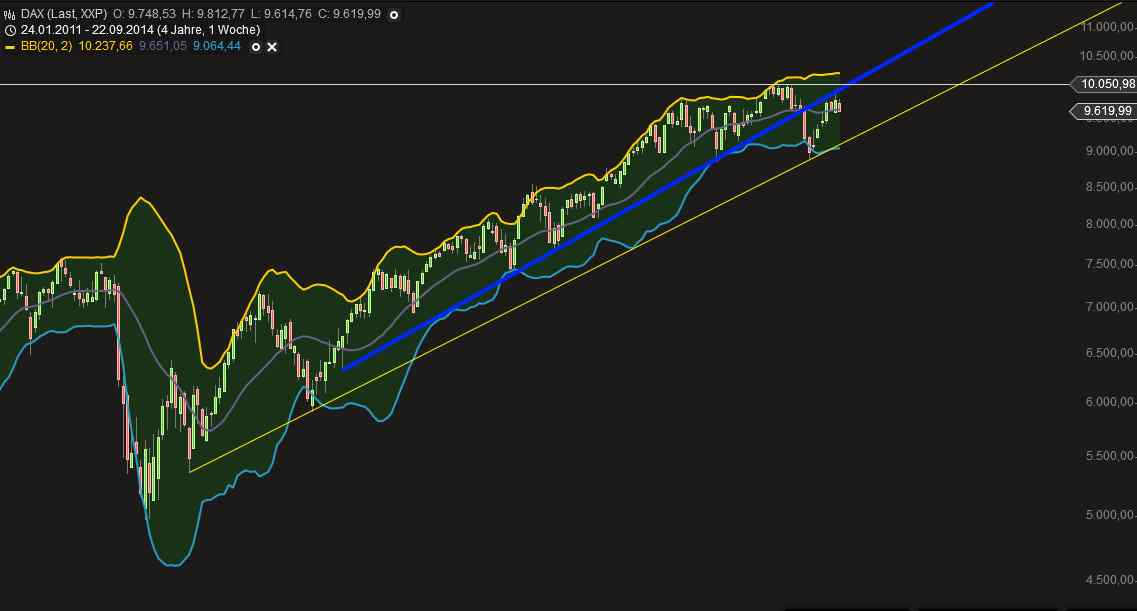Viewport: 1137px width, 611px height.
Task: Click the 6.500,00 axis label
Action: tap(1110, 353)
